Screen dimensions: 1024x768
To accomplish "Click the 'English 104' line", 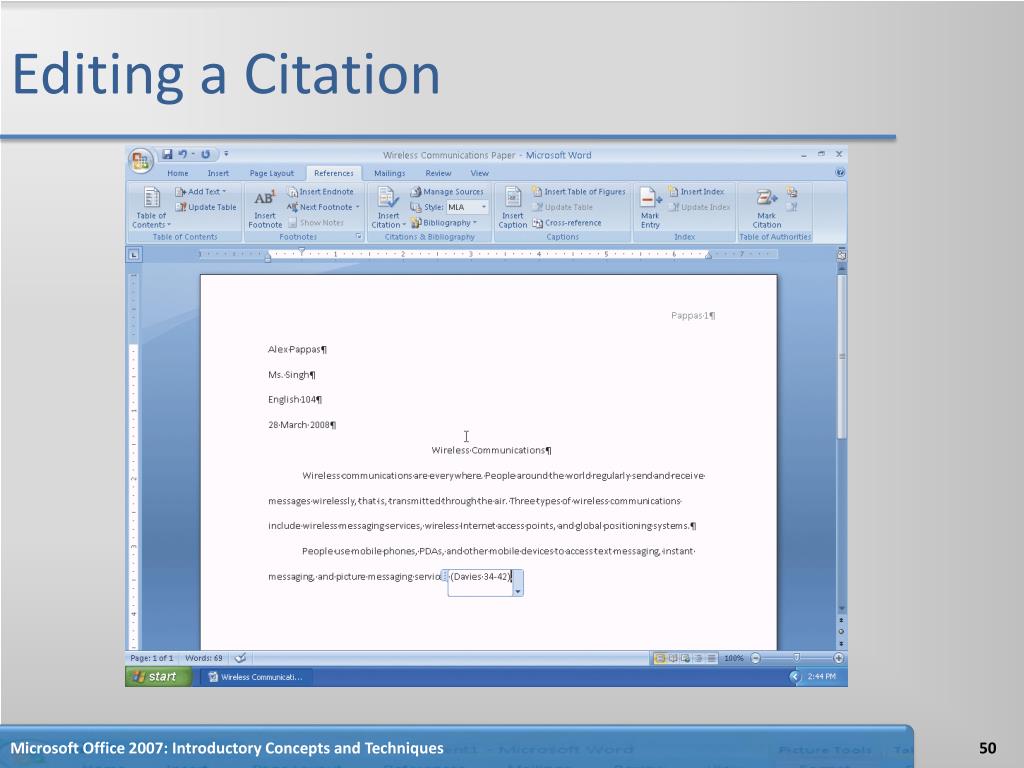I will [x=295, y=399].
